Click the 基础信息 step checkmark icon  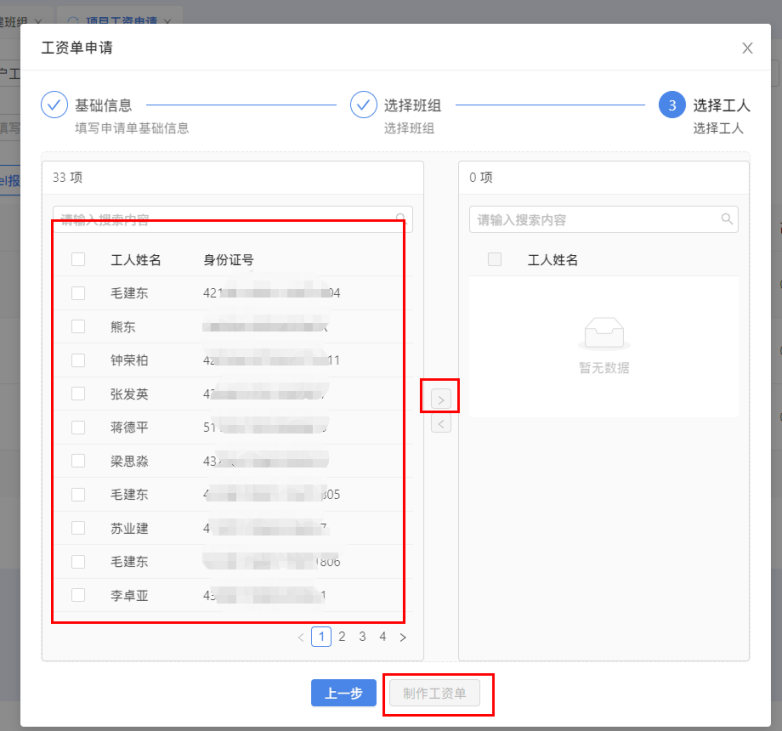click(54, 105)
